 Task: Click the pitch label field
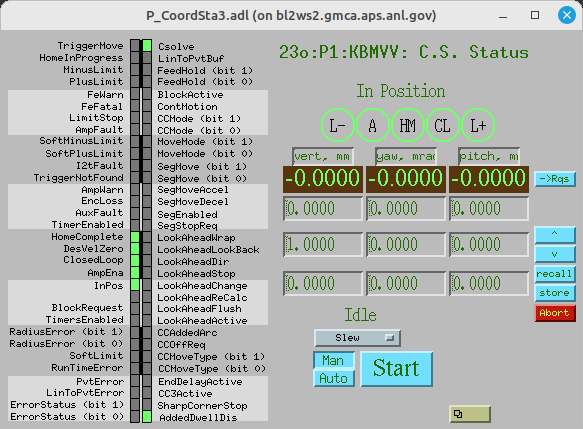coord(489,156)
